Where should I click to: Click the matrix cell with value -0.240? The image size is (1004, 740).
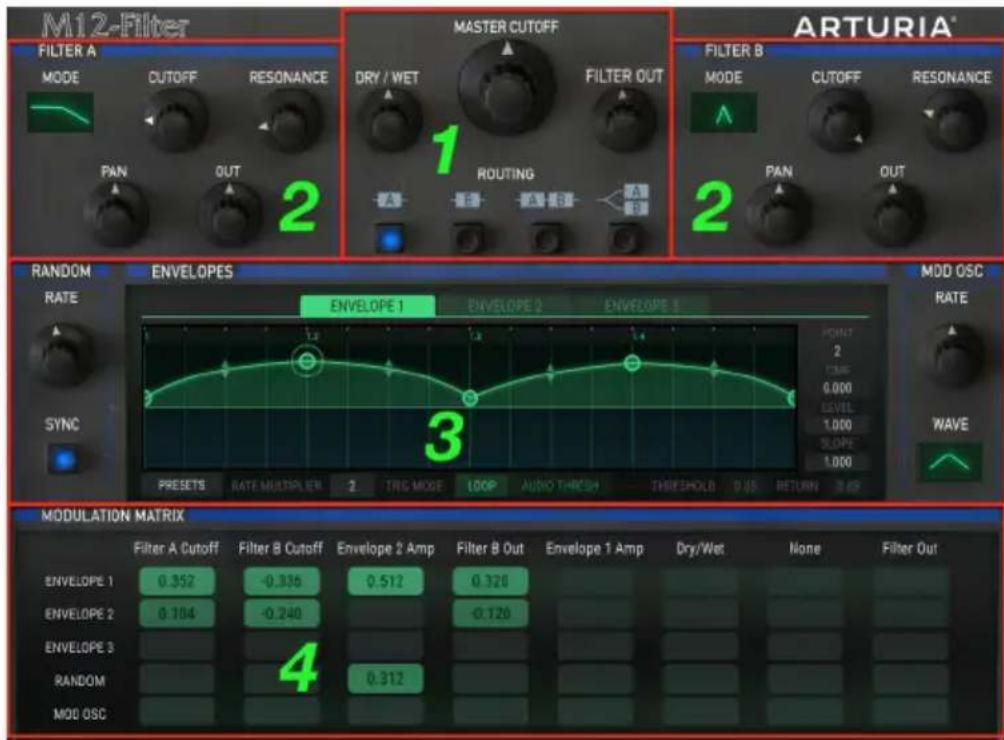click(x=281, y=613)
